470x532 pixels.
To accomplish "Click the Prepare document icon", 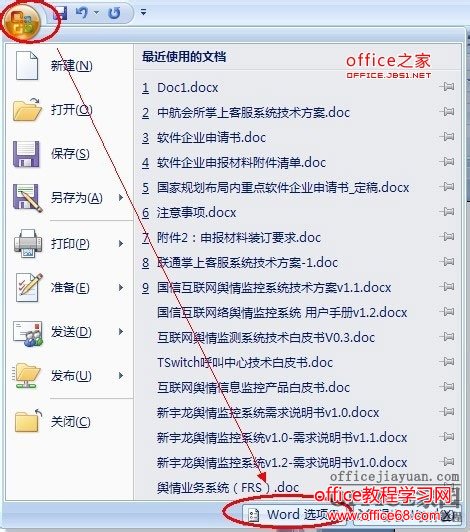I will (x=29, y=287).
